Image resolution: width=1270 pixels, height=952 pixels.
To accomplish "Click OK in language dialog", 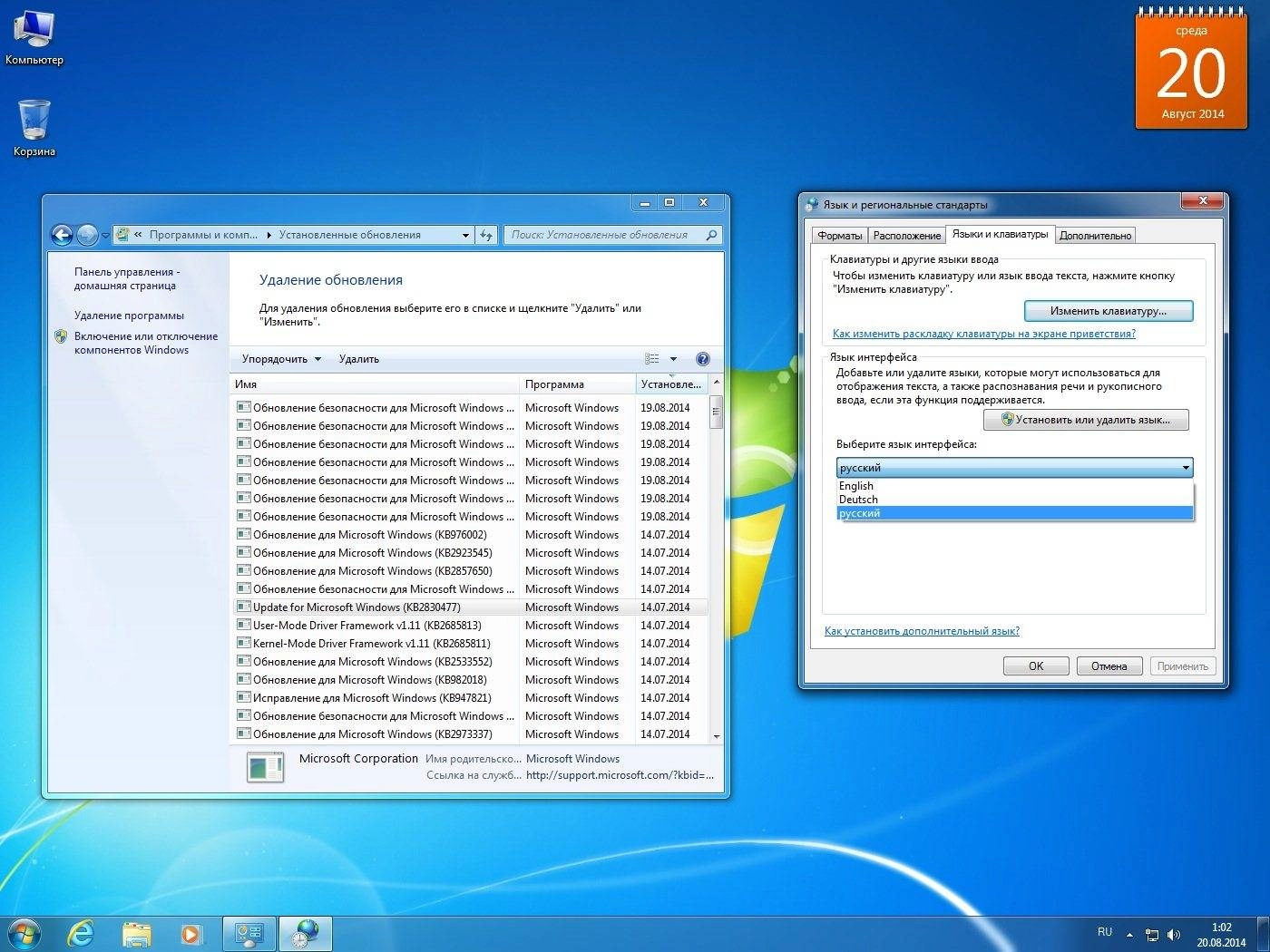I will click(x=1036, y=666).
